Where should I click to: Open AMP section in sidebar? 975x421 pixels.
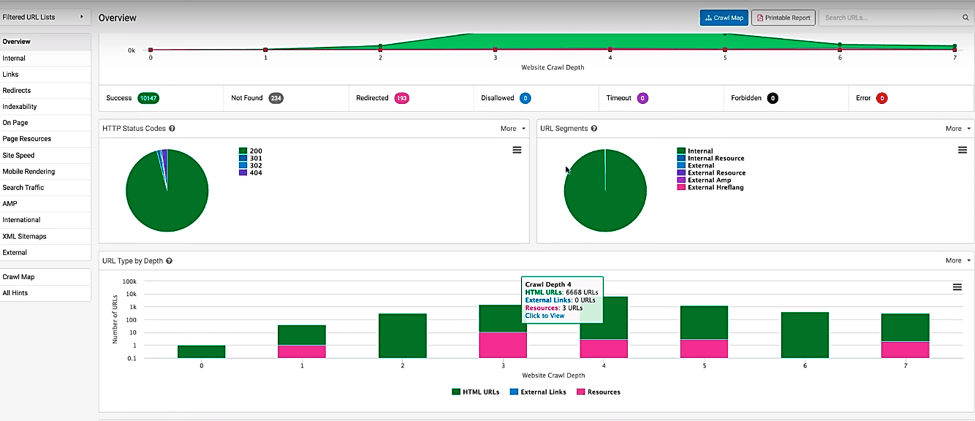[x=46, y=204]
